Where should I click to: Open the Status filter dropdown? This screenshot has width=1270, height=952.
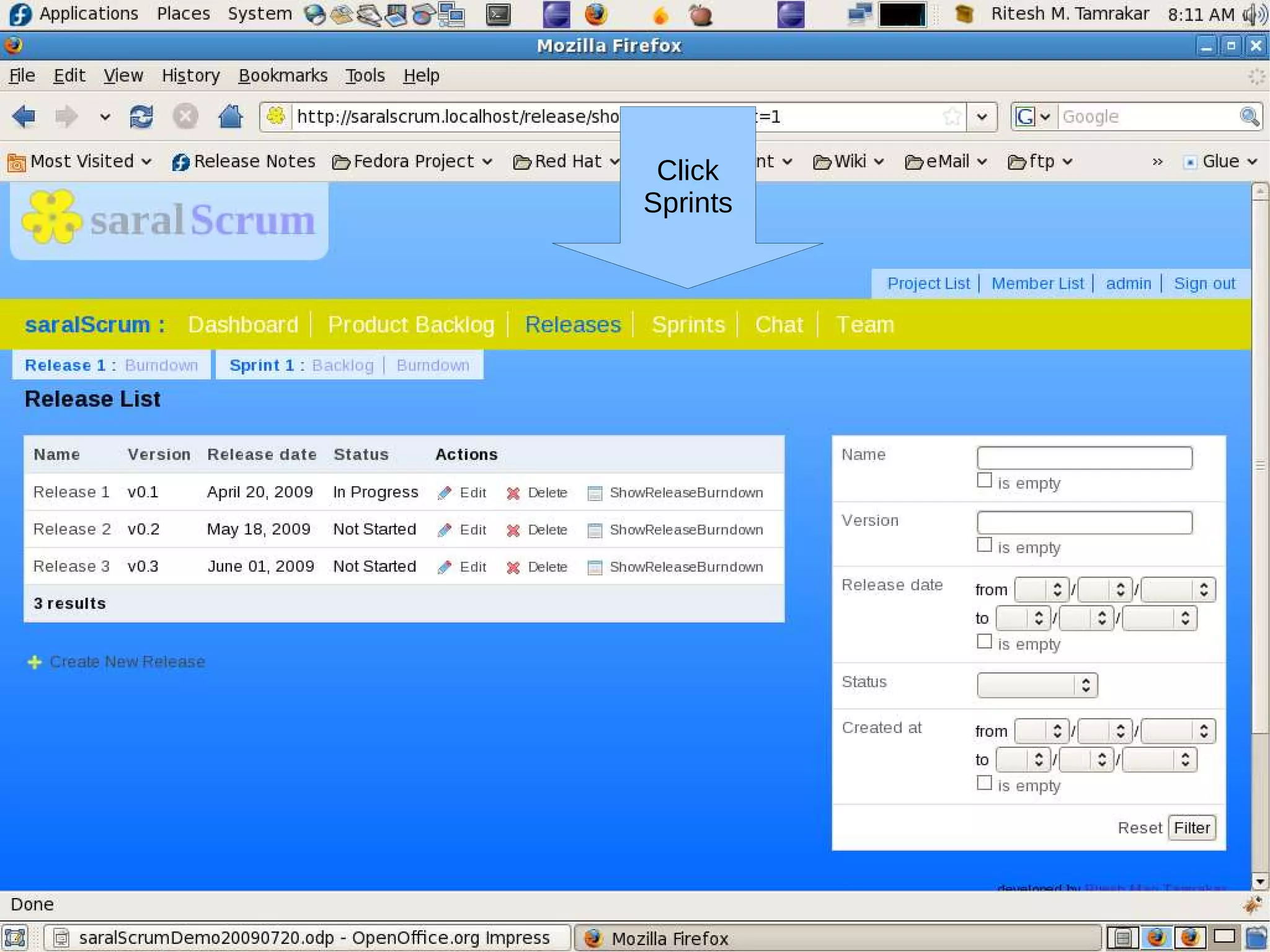pos(1037,685)
